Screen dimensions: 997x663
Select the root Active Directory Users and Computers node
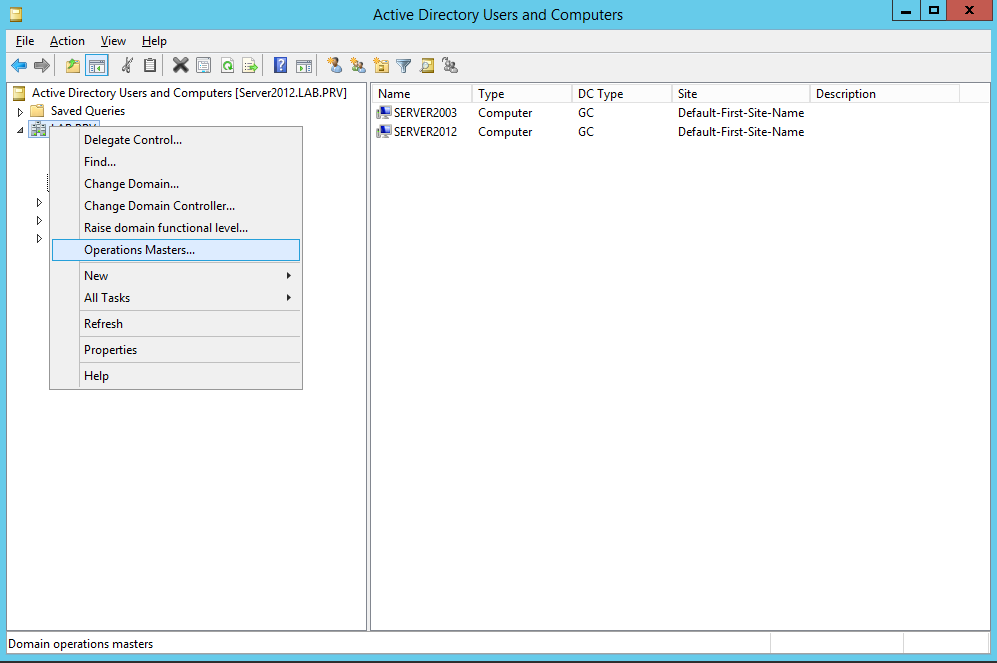[189, 93]
